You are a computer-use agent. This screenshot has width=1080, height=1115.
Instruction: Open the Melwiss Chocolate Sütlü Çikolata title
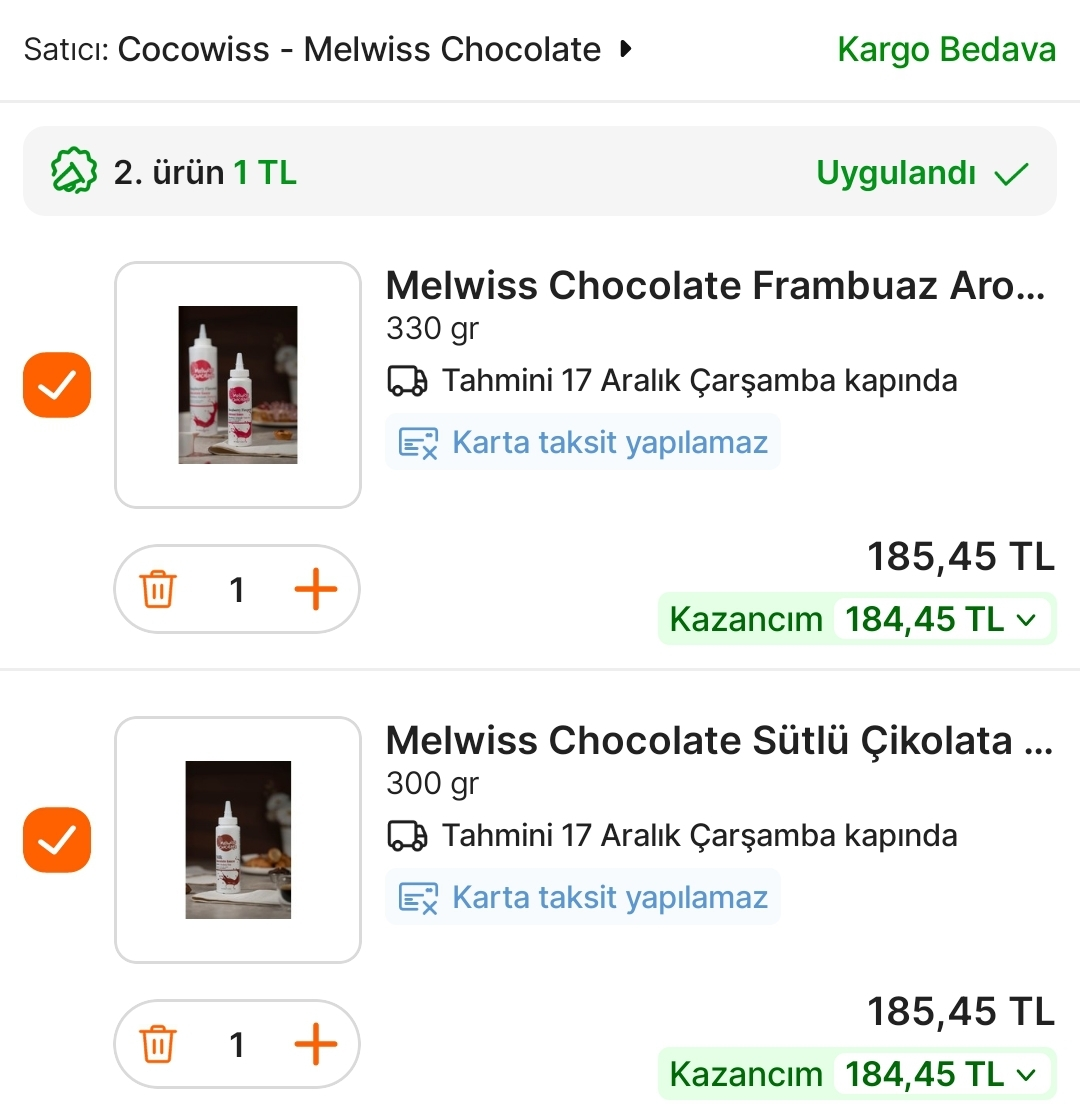(715, 741)
